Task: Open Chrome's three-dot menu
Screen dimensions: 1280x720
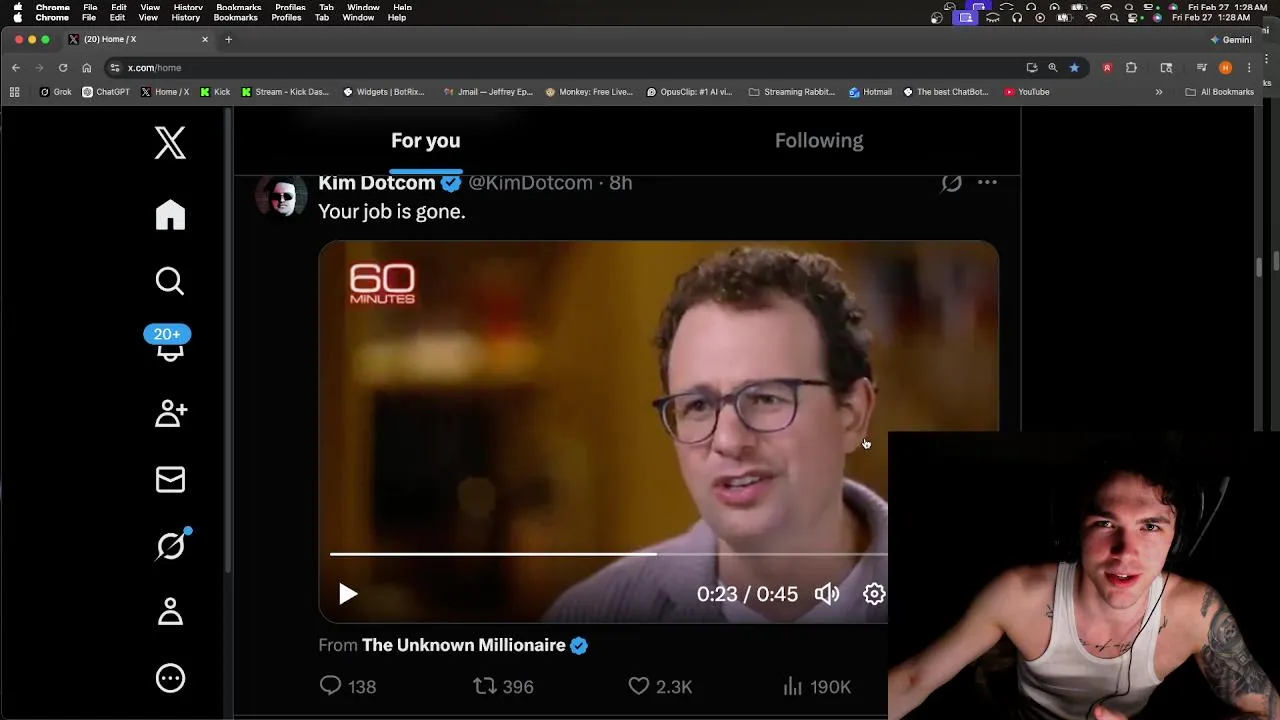Action: tap(1249, 67)
